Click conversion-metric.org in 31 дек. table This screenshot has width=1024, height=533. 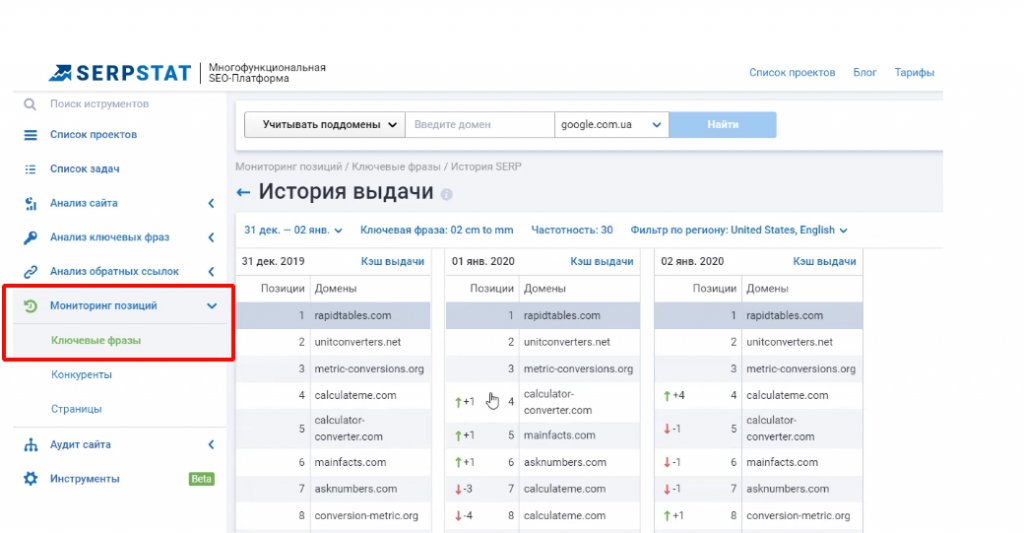pyautogui.click(x=366, y=515)
